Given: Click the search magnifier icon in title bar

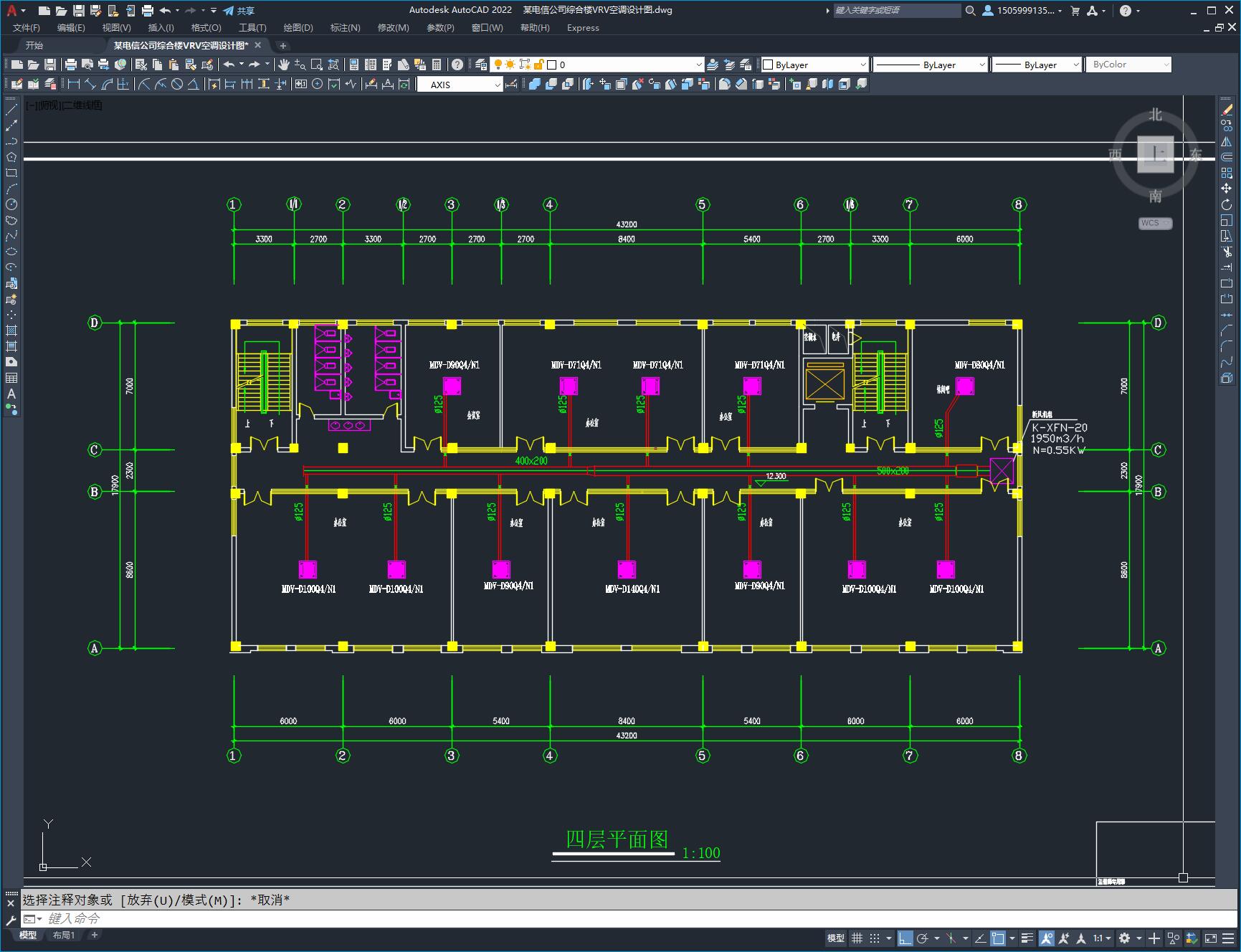Looking at the screenshot, I should [x=971, y=11].
